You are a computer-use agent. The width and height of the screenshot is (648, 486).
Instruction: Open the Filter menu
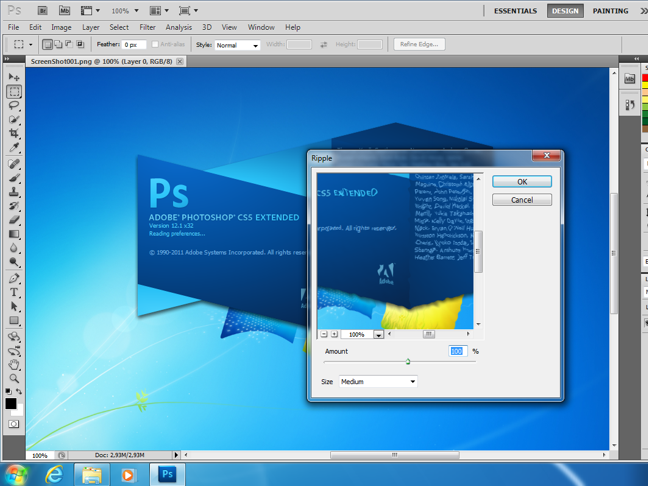tap(147, 27)
